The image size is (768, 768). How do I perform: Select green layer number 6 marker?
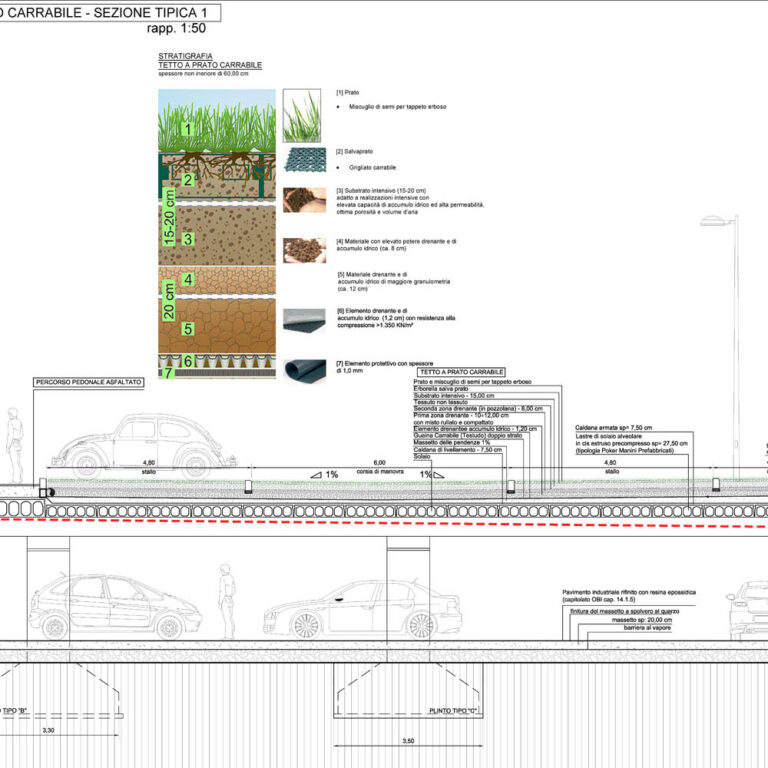tap(186, 360)
